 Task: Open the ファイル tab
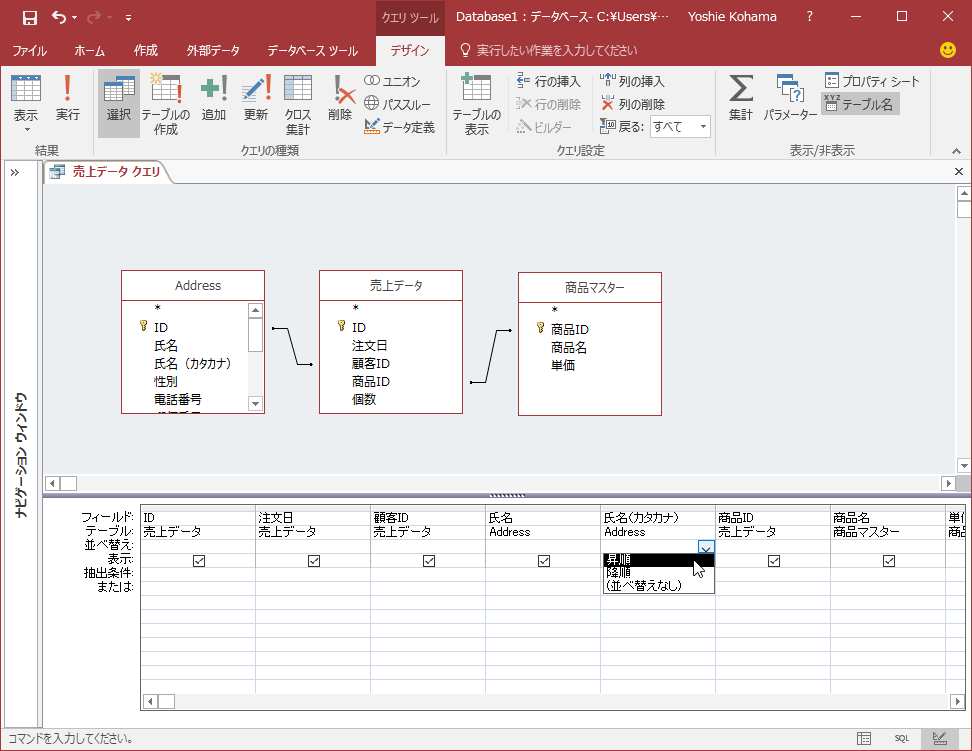[x=29, y=51]
